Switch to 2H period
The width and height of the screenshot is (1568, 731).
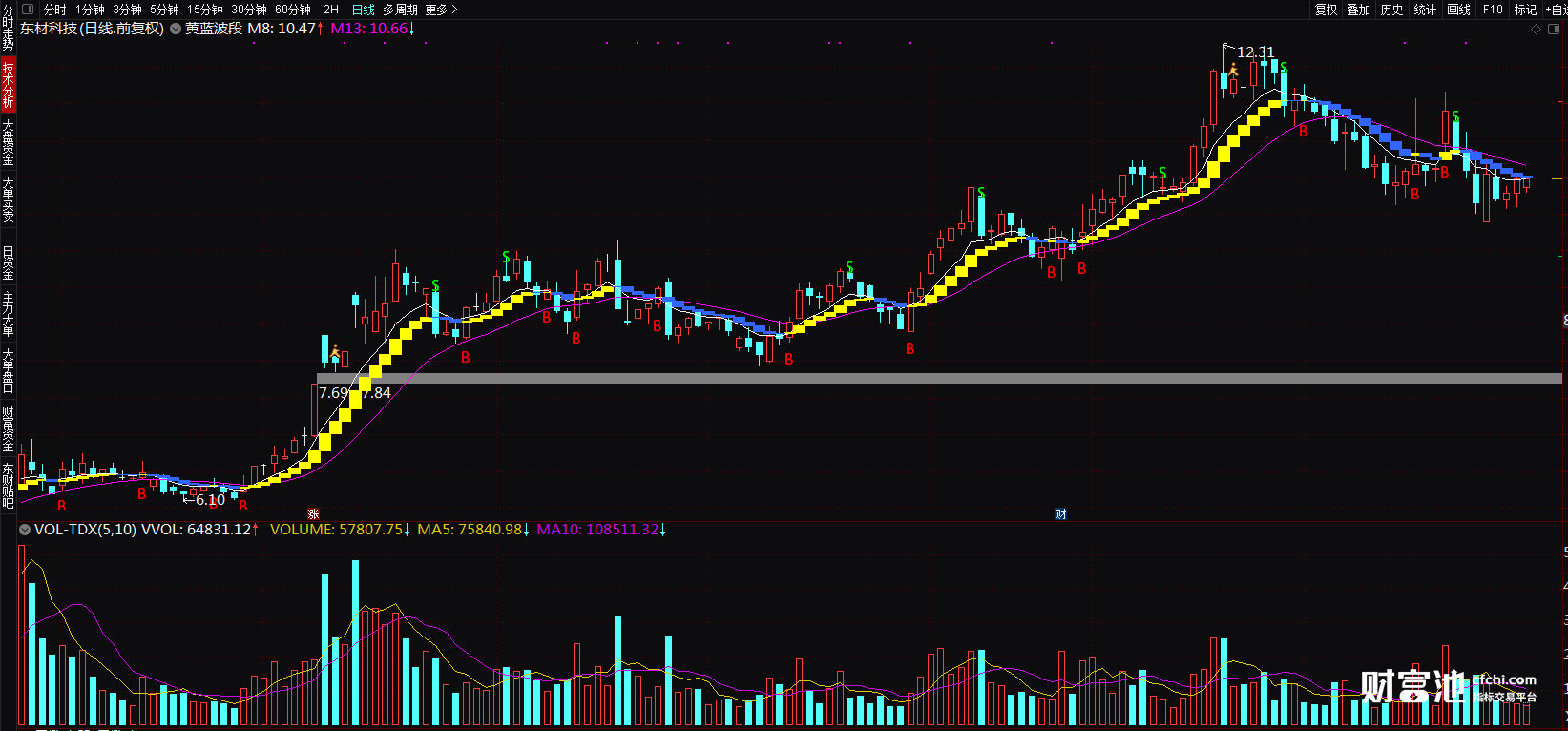click(x=331, y=10)
